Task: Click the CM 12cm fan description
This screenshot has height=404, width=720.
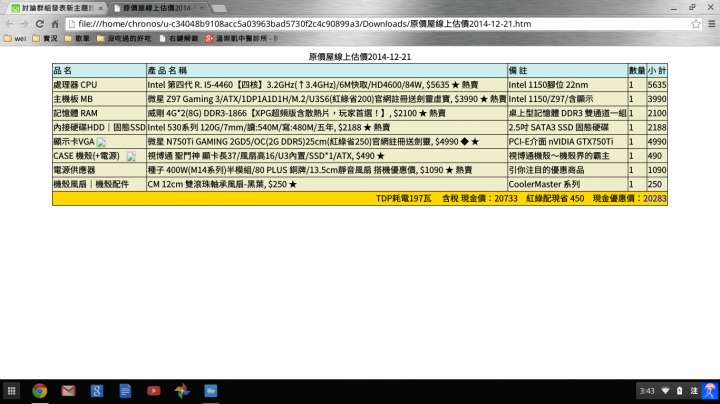Action: (x=222, y=185)
